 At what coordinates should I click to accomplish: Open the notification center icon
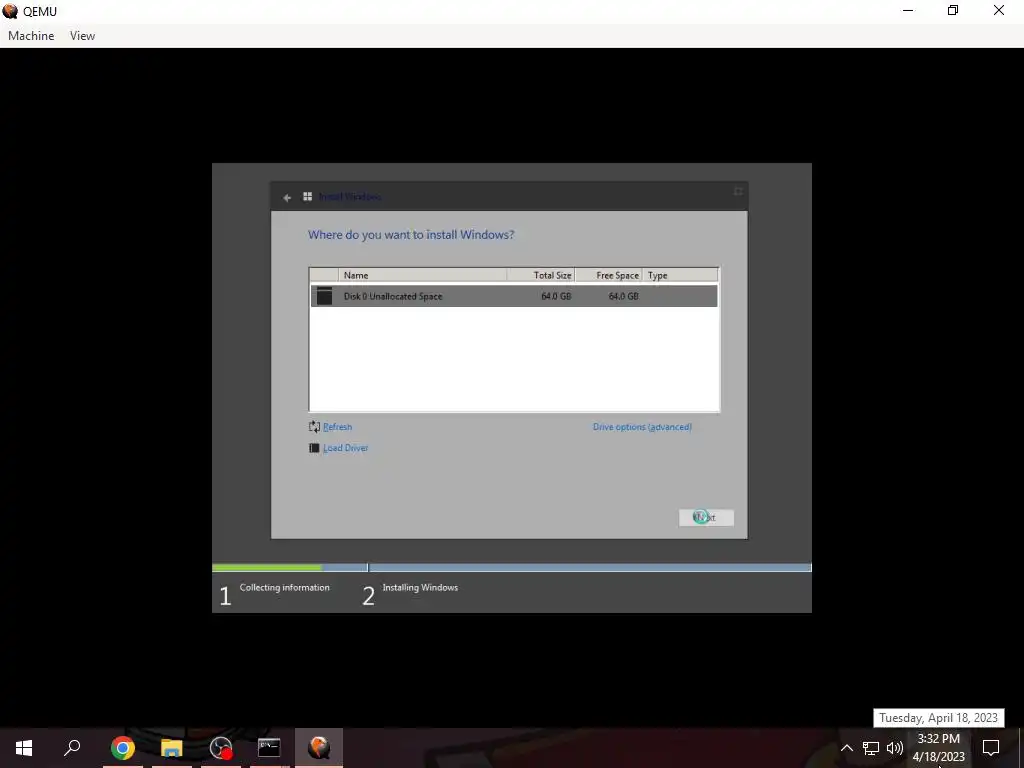coord(991,748)
